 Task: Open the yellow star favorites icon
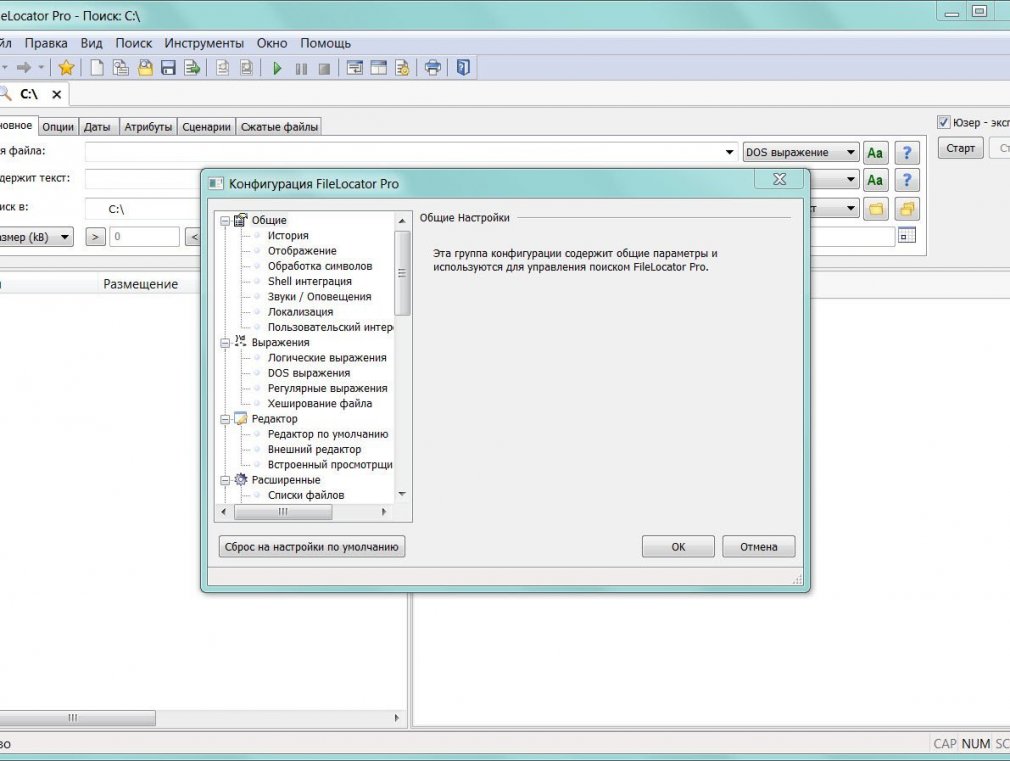[66, 68]
